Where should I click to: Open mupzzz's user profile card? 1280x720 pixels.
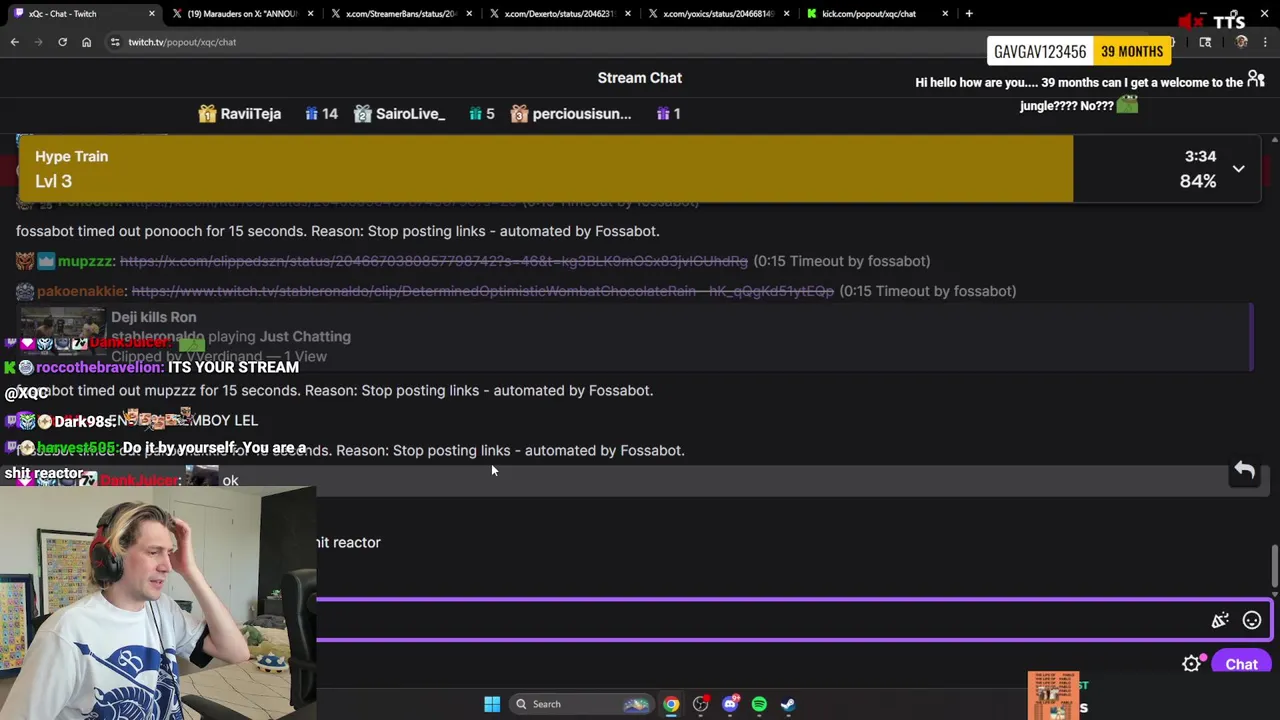tap(85, 261)
